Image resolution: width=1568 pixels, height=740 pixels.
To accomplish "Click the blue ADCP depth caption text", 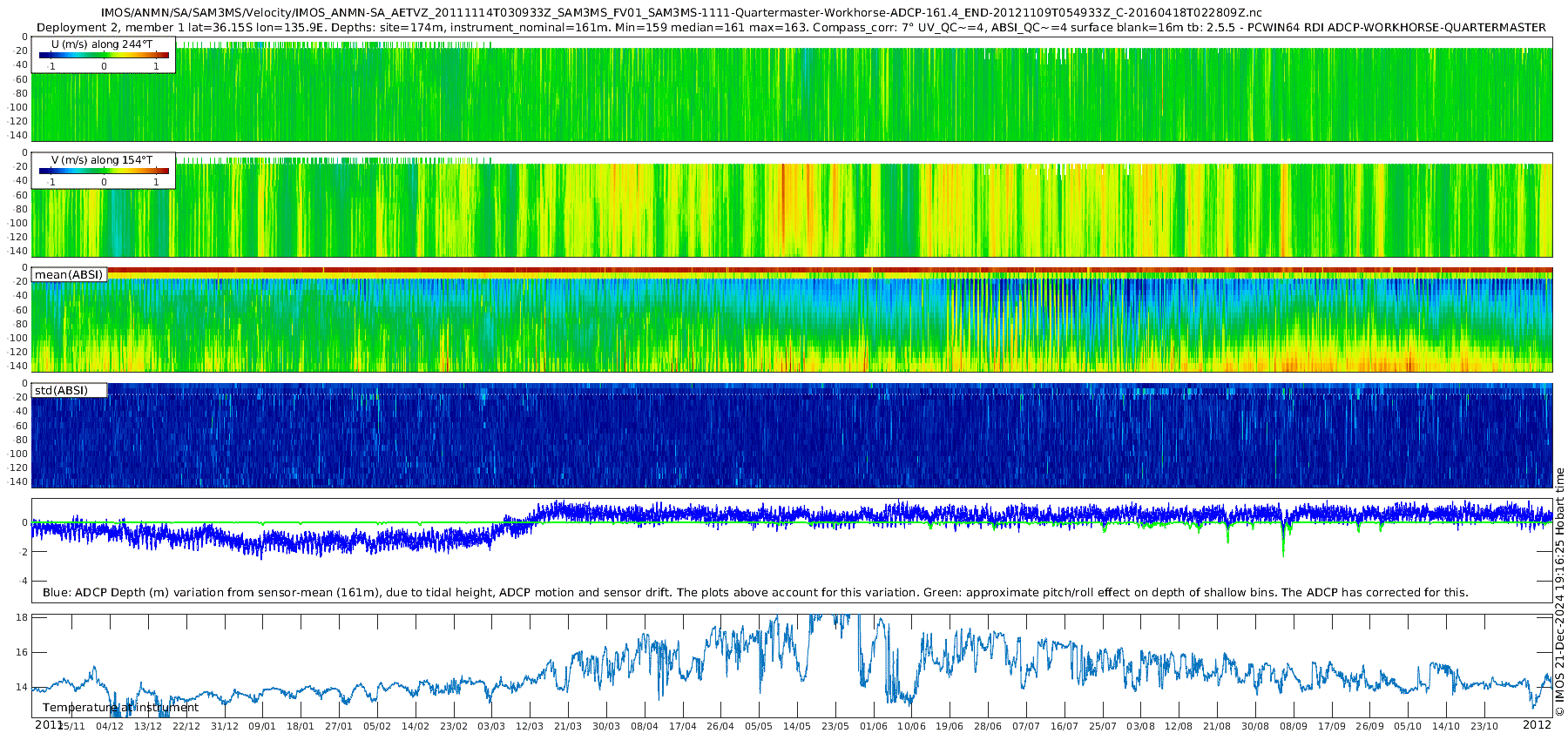I will 755,593.
